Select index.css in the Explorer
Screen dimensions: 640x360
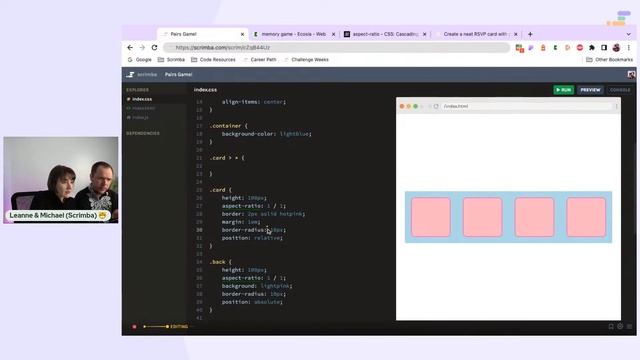click(142, 99)
